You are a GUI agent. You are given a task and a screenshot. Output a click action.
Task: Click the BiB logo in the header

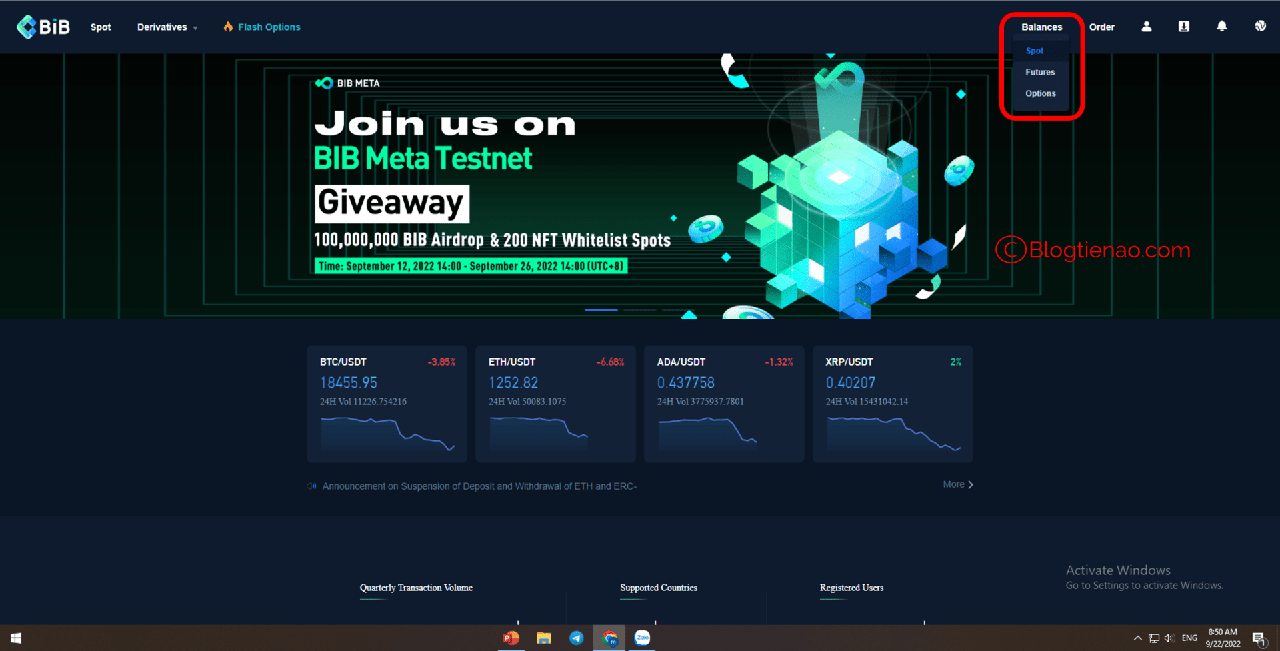(x=43, y=27)
